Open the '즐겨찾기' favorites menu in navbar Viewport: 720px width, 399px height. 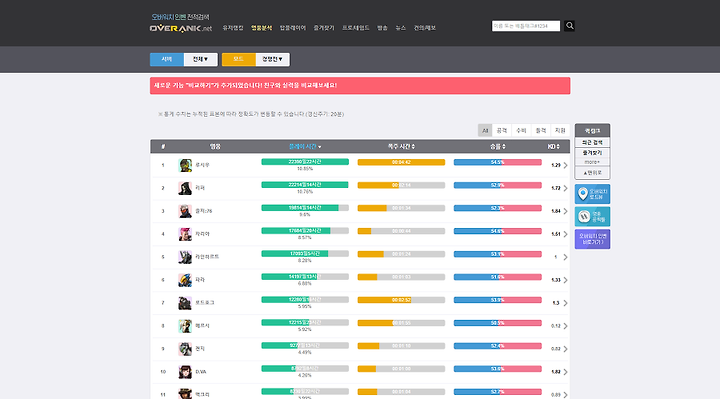click(x=324, y=28)
